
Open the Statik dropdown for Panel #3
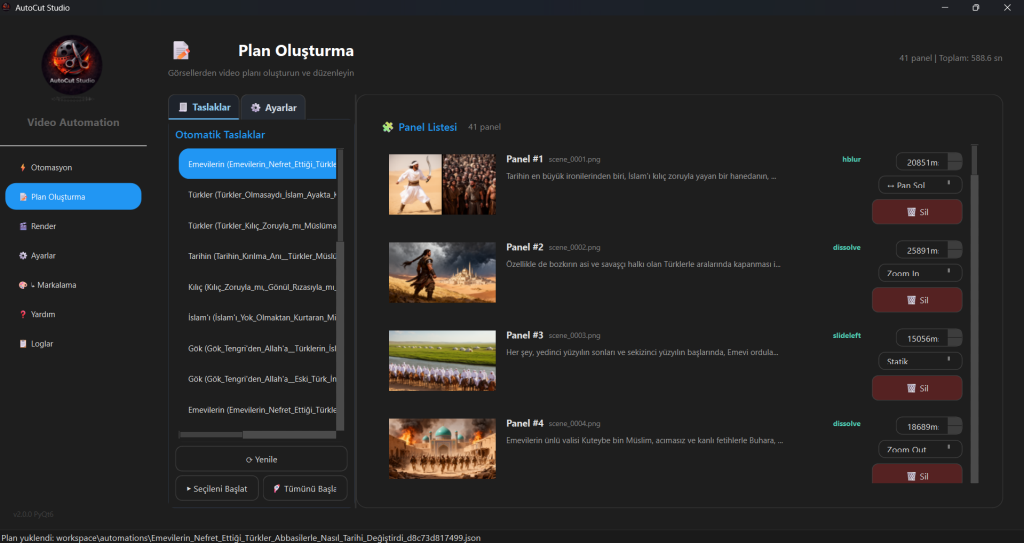click(918, 361)
